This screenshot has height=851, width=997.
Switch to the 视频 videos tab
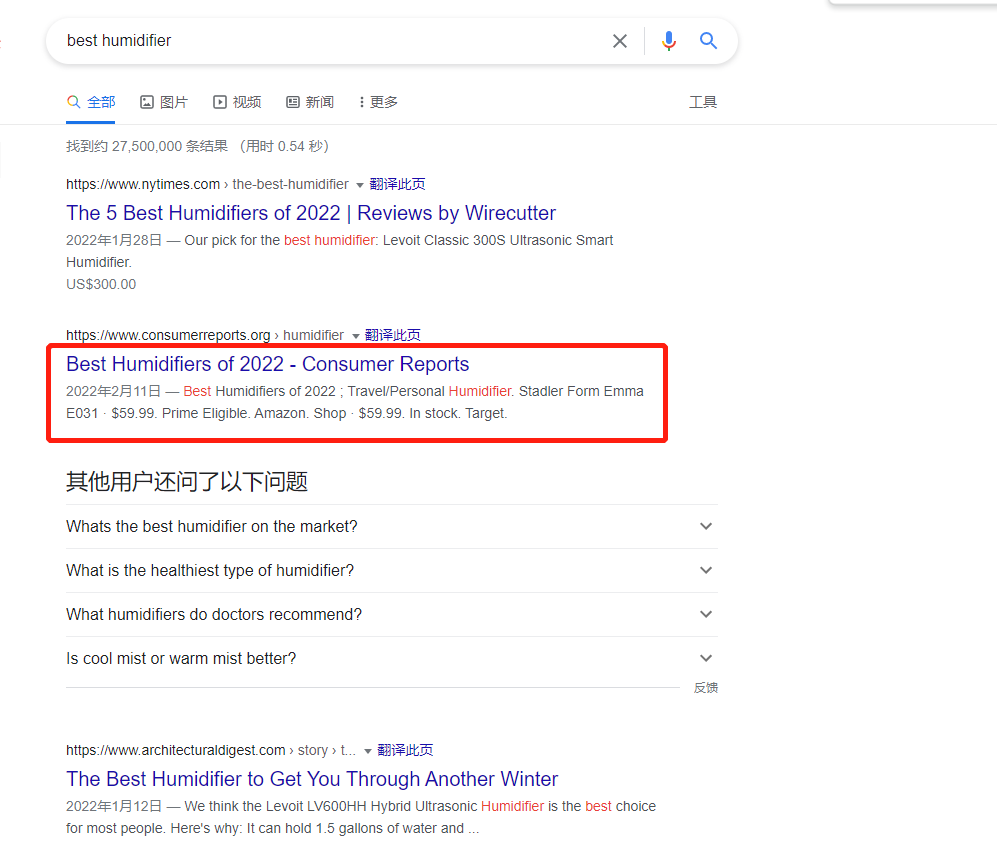tap(237, 102)
